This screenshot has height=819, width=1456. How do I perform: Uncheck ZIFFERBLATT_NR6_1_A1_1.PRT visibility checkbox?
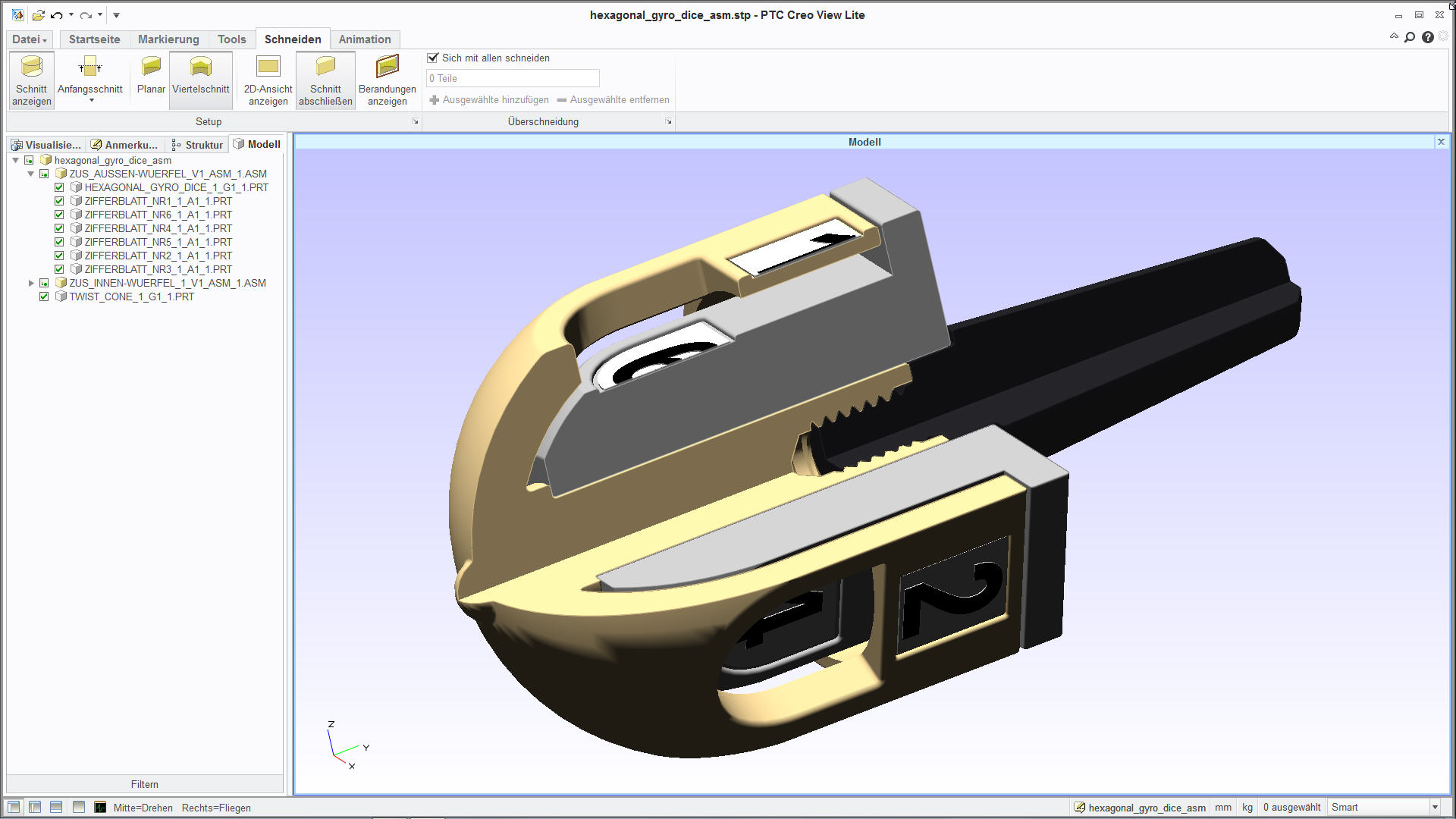pyautogui.click(x=59, y=215)
